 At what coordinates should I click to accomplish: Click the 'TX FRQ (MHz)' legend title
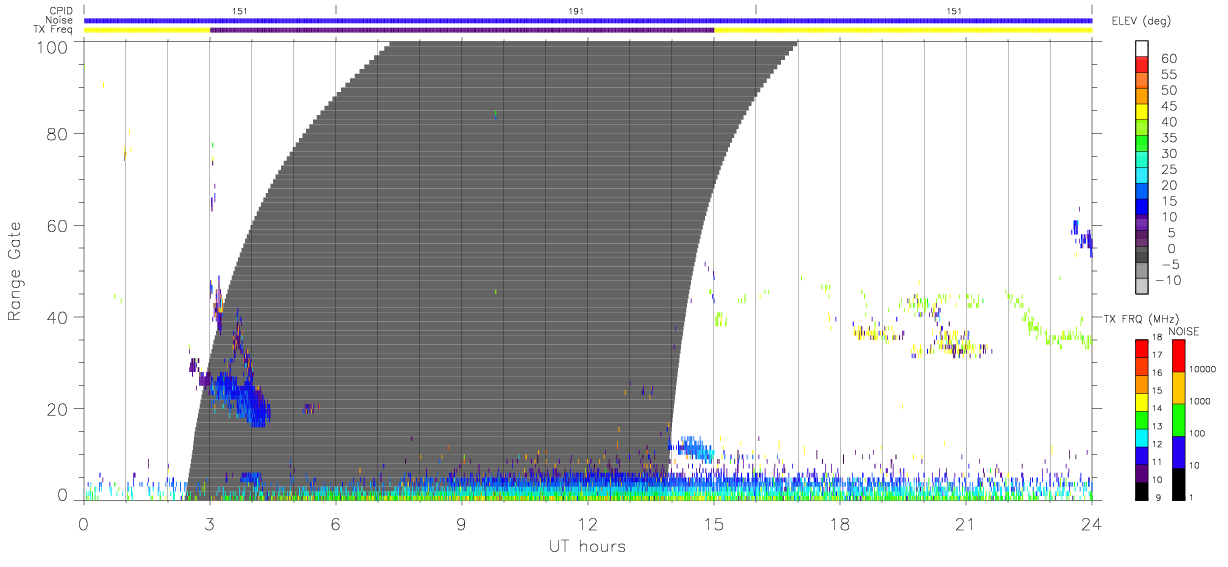click(1139, 318)
